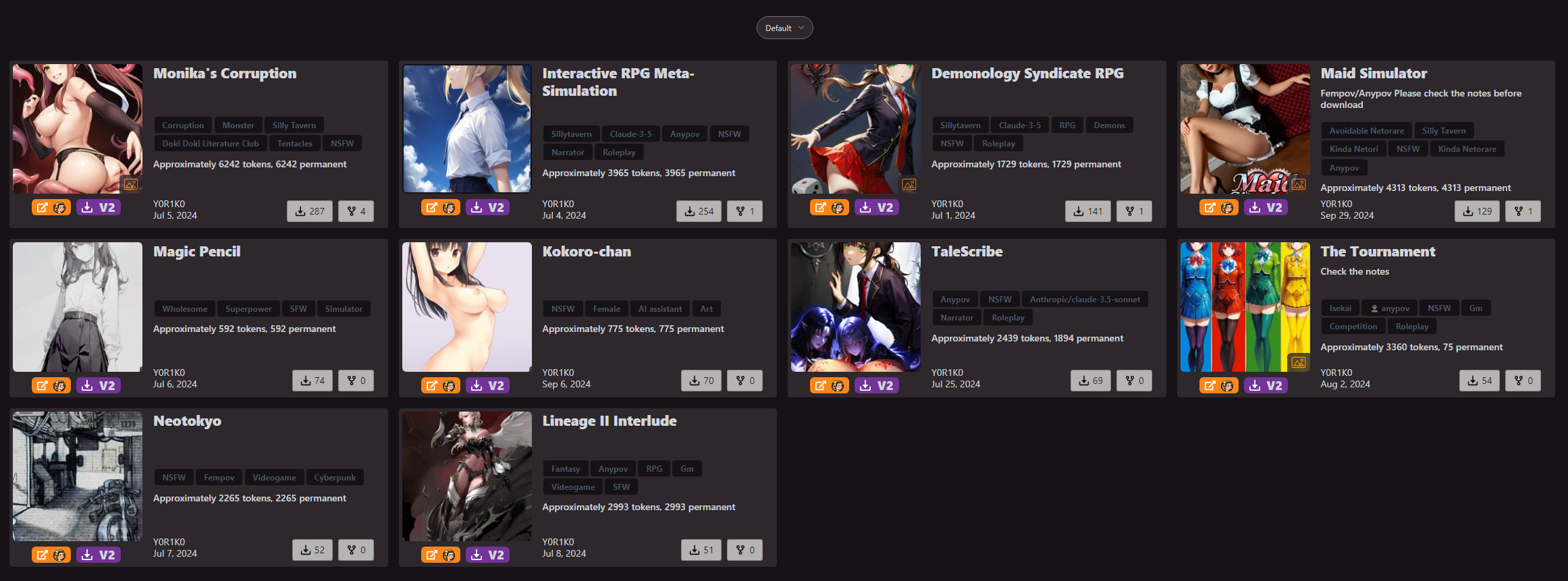The image size is (1568, 581).
Task: Select the Tentacles tag on Monika's Corruption
Action: coord(295,144)
